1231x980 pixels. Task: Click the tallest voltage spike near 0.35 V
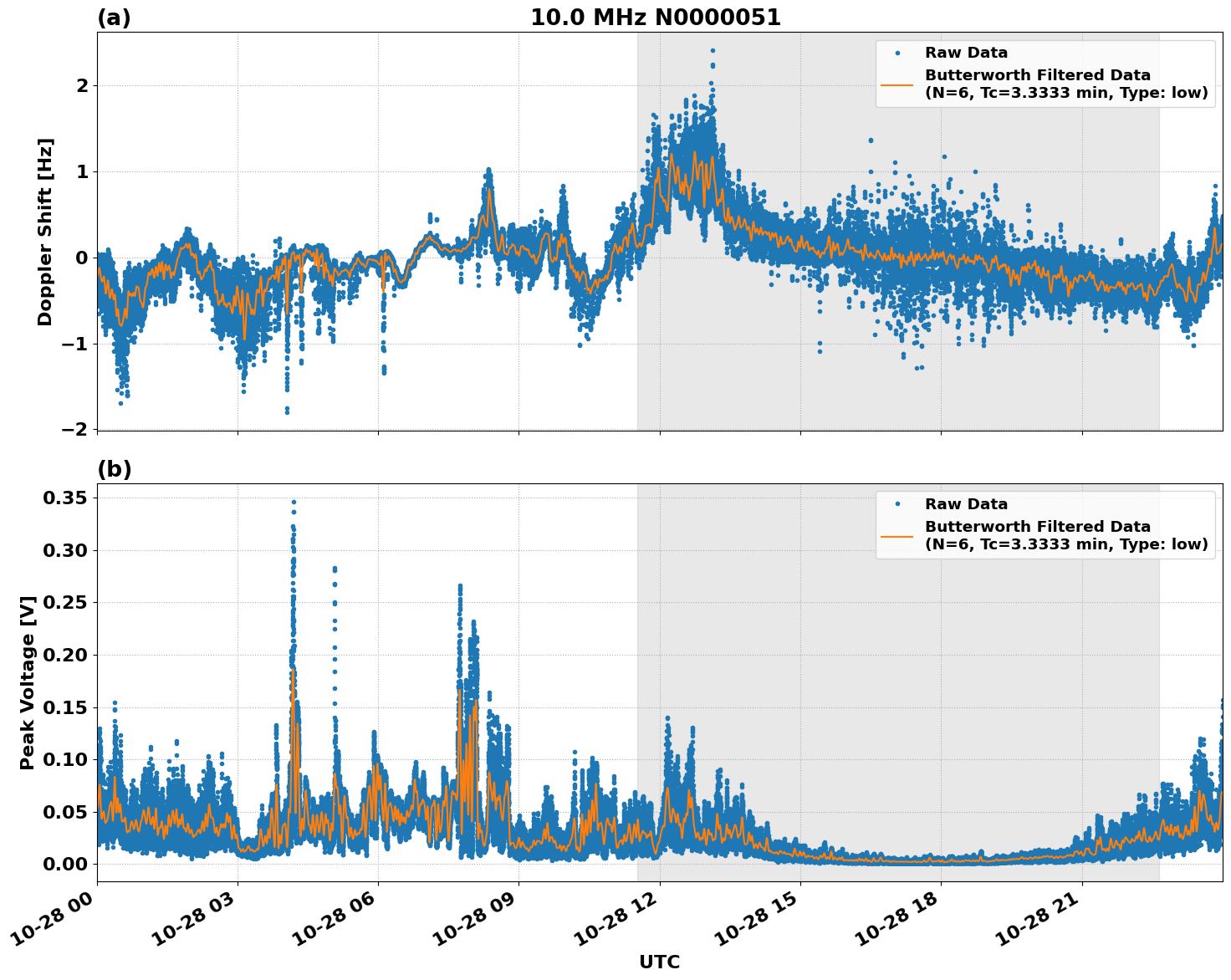[x=293, y=502]
